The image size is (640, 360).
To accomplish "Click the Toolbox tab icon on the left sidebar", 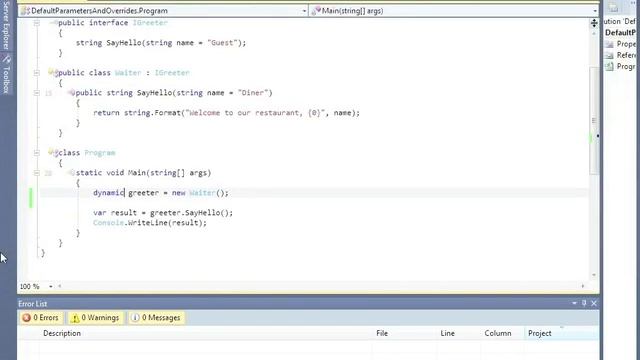I will (x=6, y=60).
